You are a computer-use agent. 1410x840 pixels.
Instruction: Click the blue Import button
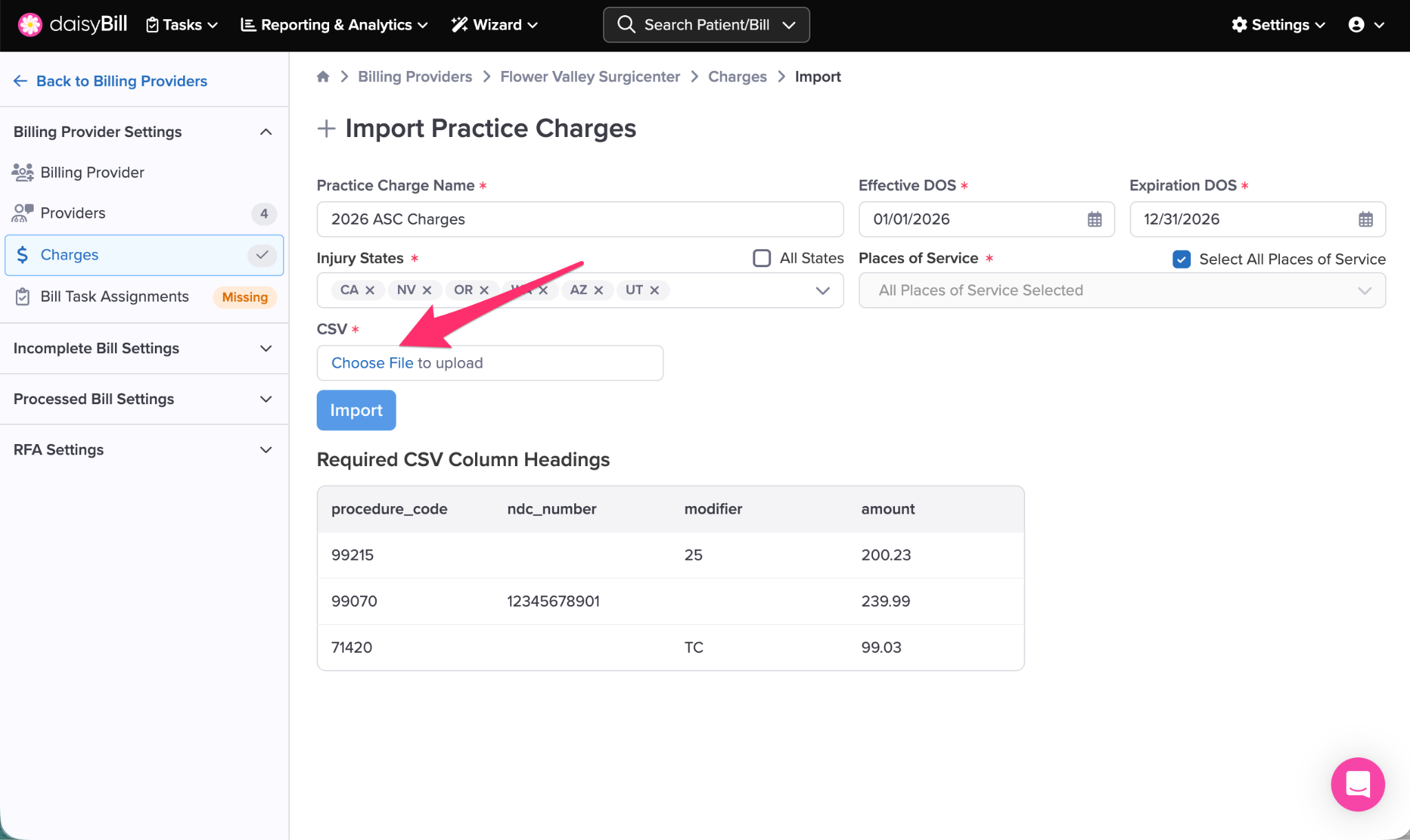click(x=356, y=410)
